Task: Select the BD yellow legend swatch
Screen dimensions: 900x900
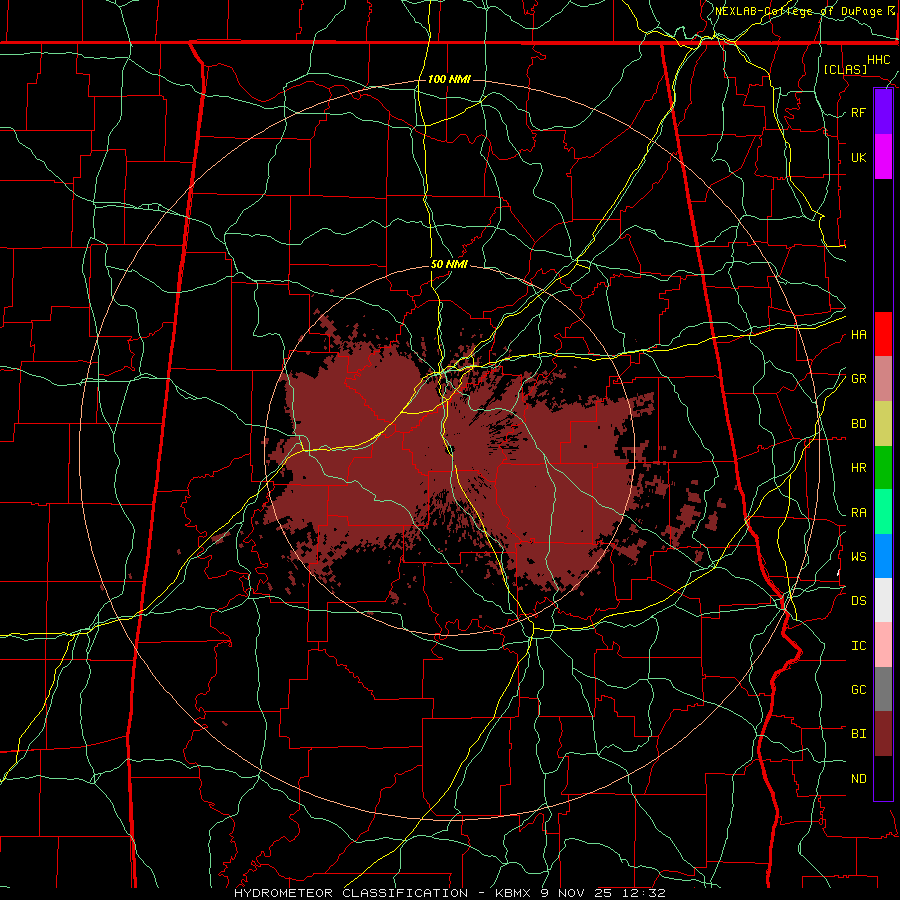Action: [x=883, y=424]
